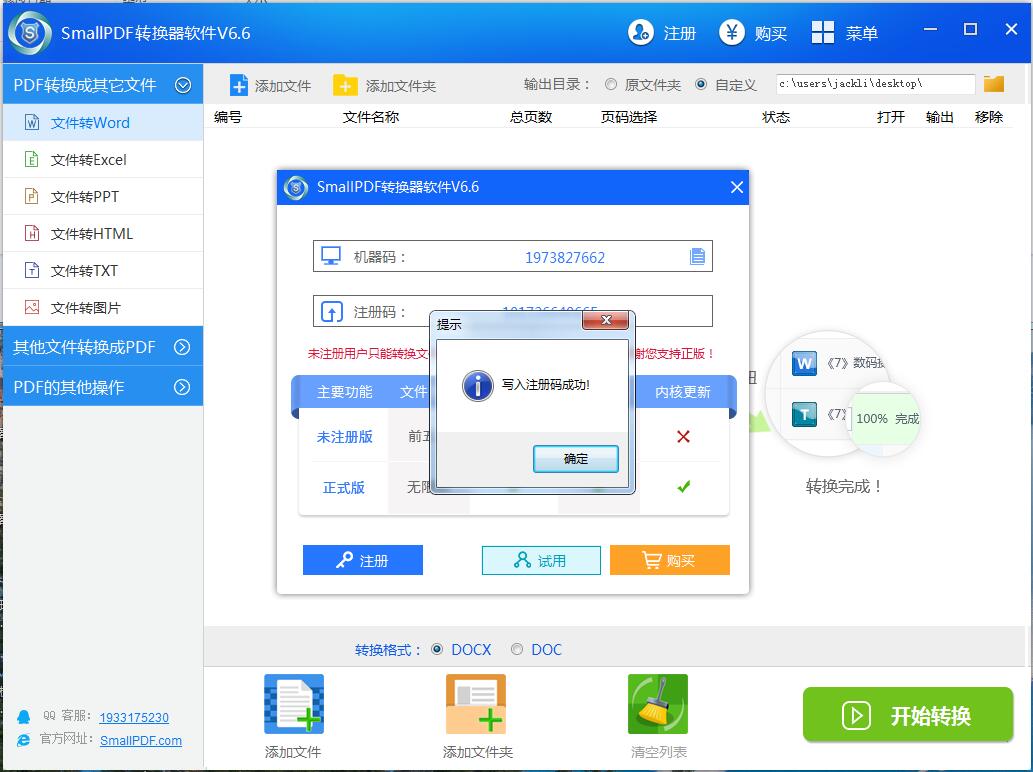Click the yen purchase icon in header
1033x772 pixels.
[731, 32]
